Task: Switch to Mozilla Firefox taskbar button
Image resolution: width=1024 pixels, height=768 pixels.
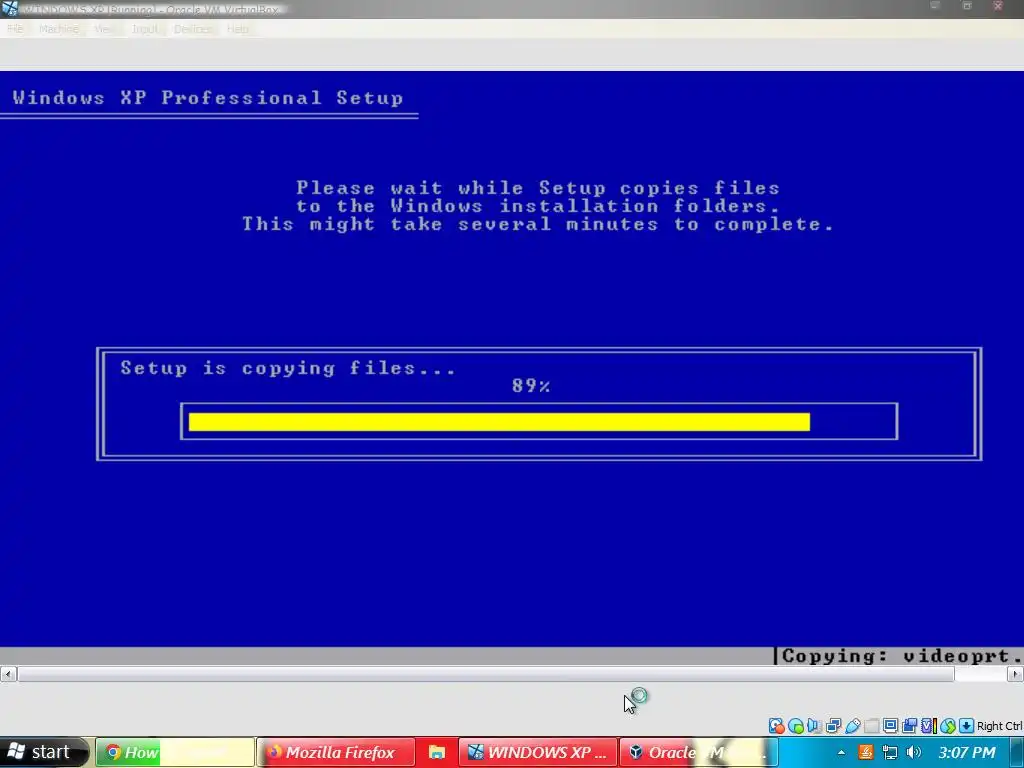Action: (x=336, y=752)
